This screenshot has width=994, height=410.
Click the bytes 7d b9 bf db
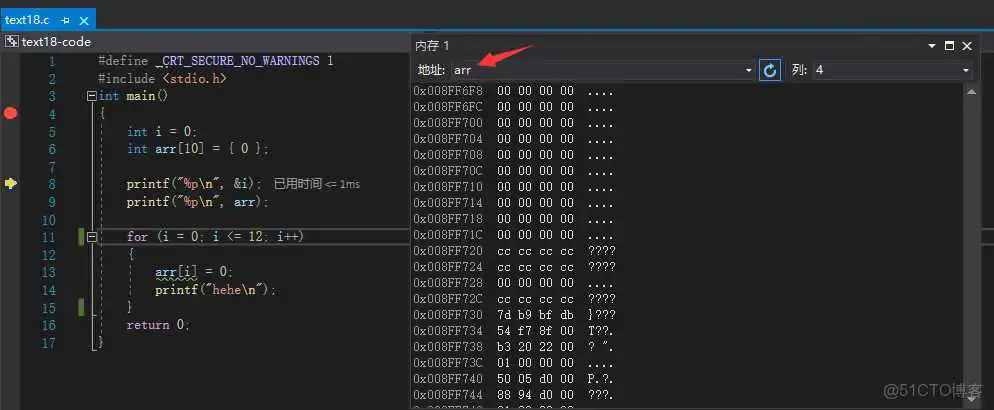(x=536, y=314)
